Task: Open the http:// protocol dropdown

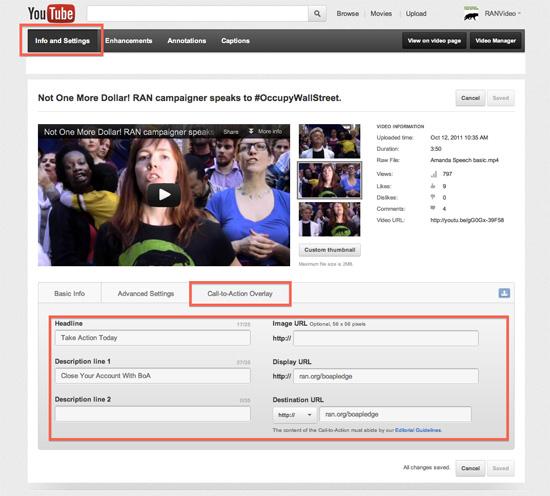Action: (294, 415)
